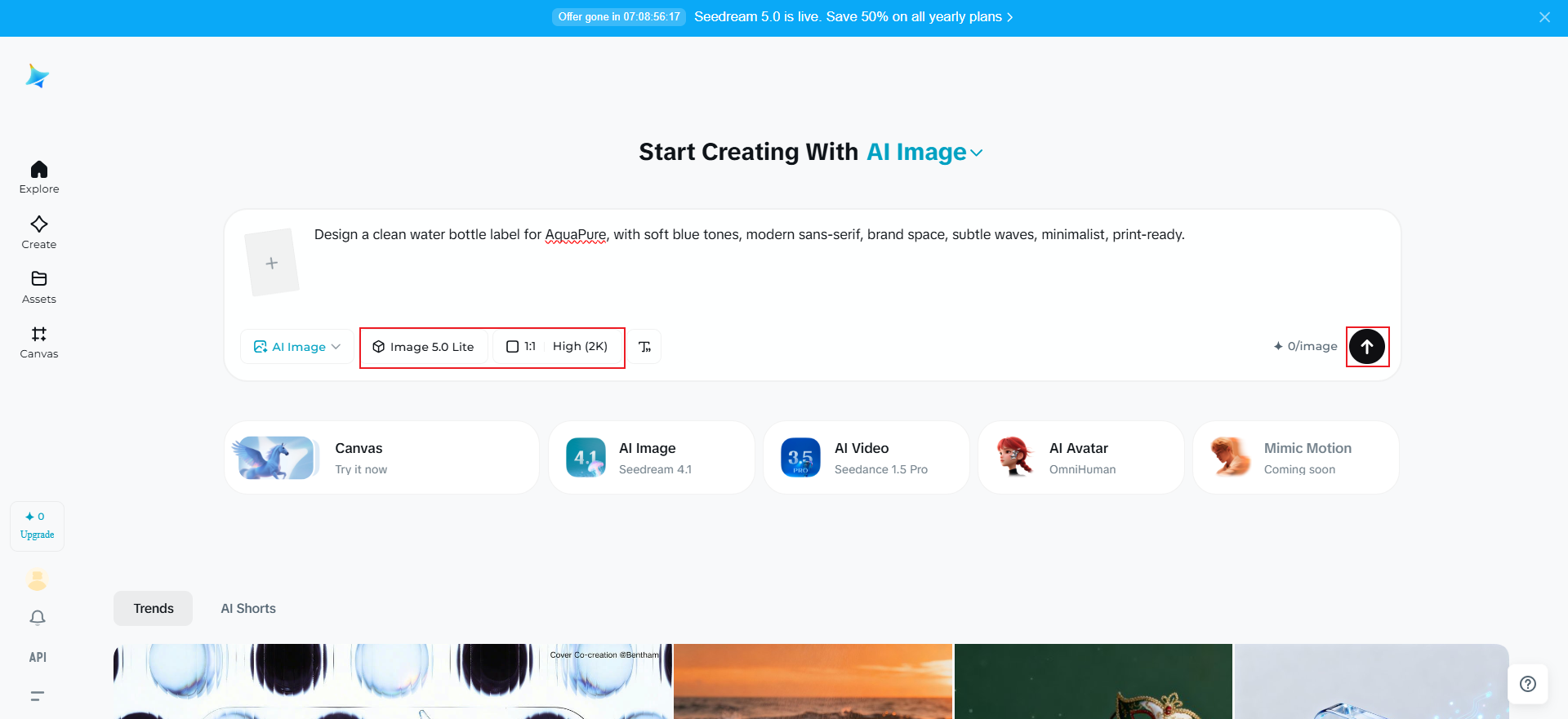Click the 0/image credit cost indicator
Screen dimensions: 1568x719
click(1305, 347)
